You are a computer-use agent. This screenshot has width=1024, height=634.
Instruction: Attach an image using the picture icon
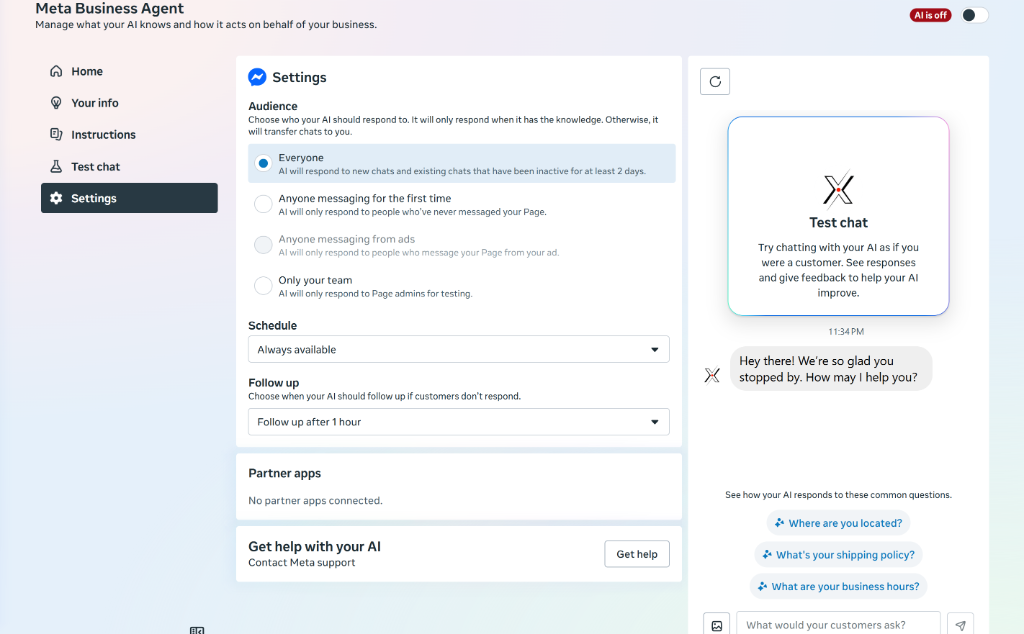716,625
